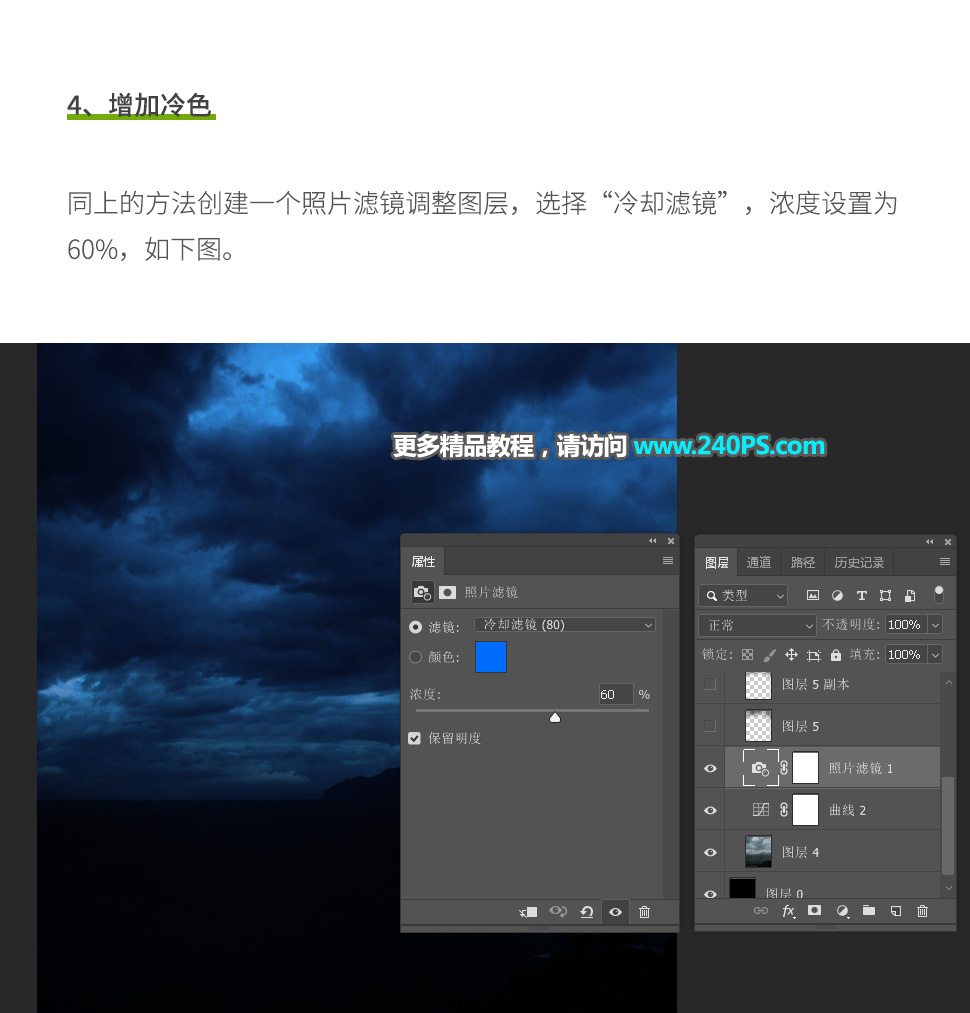970x1013 pixels.
Task: Switch to the 通道 tab
Action: [x=758, y=562]
